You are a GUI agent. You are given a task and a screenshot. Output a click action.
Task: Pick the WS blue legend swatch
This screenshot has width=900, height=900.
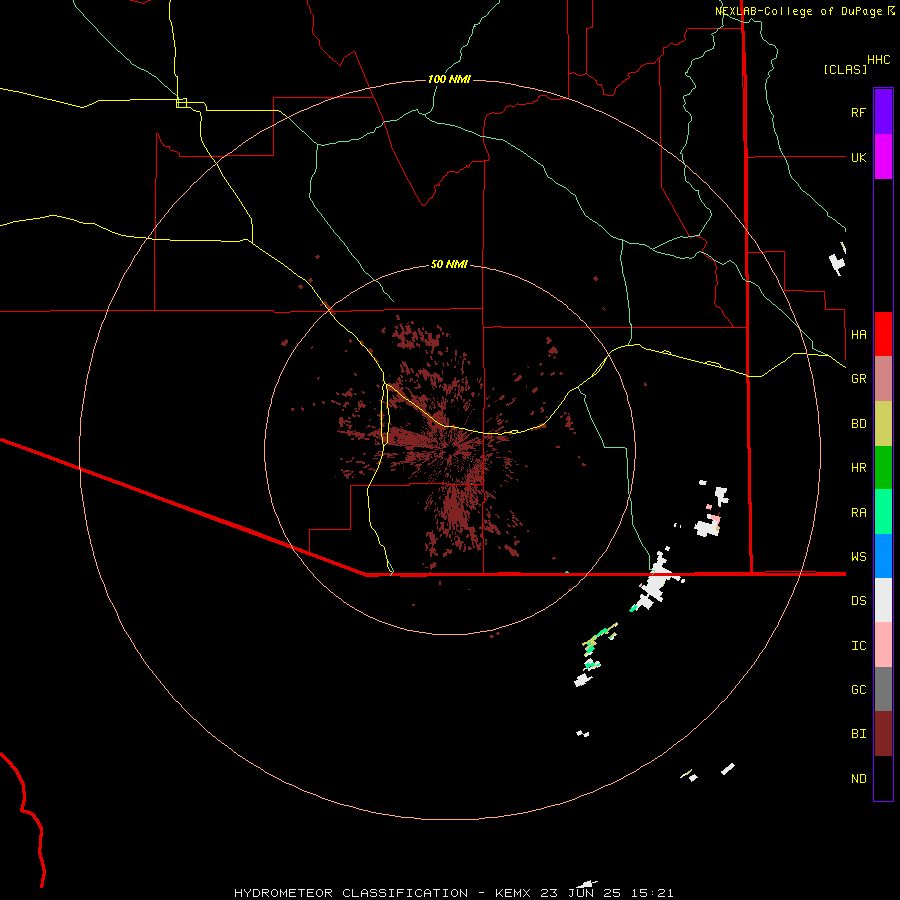tap(883, 556)
